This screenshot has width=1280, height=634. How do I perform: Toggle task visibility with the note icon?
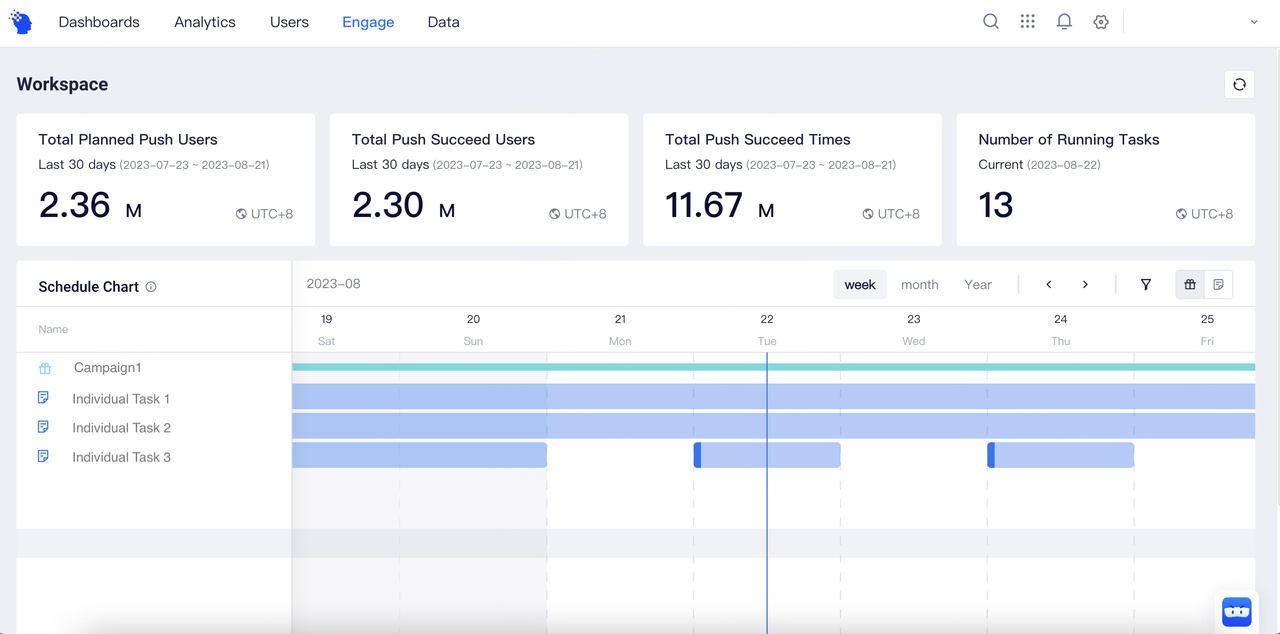tap(1220, 284)
